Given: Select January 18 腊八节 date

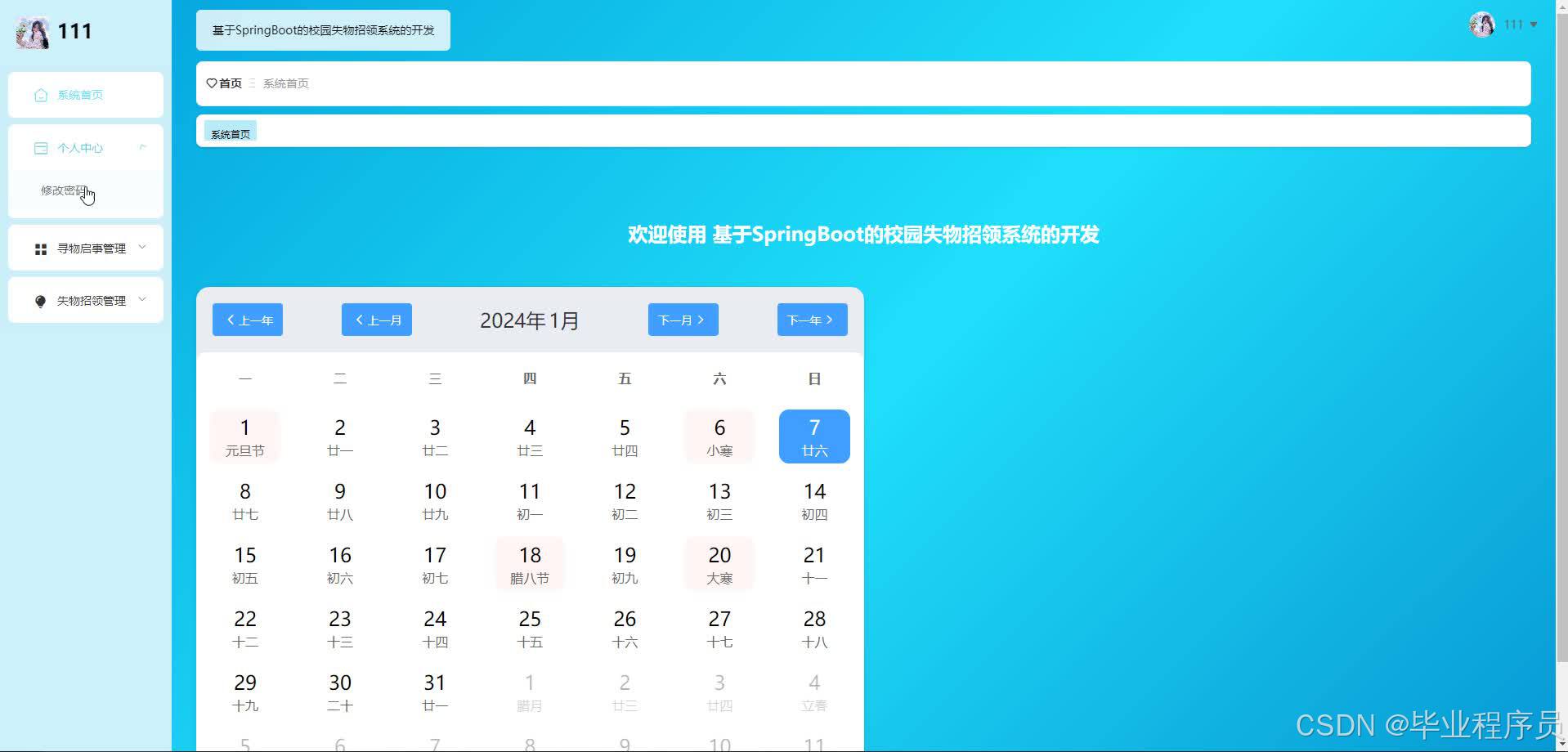Looking at the screenshot, I should [x=530, y=564].
